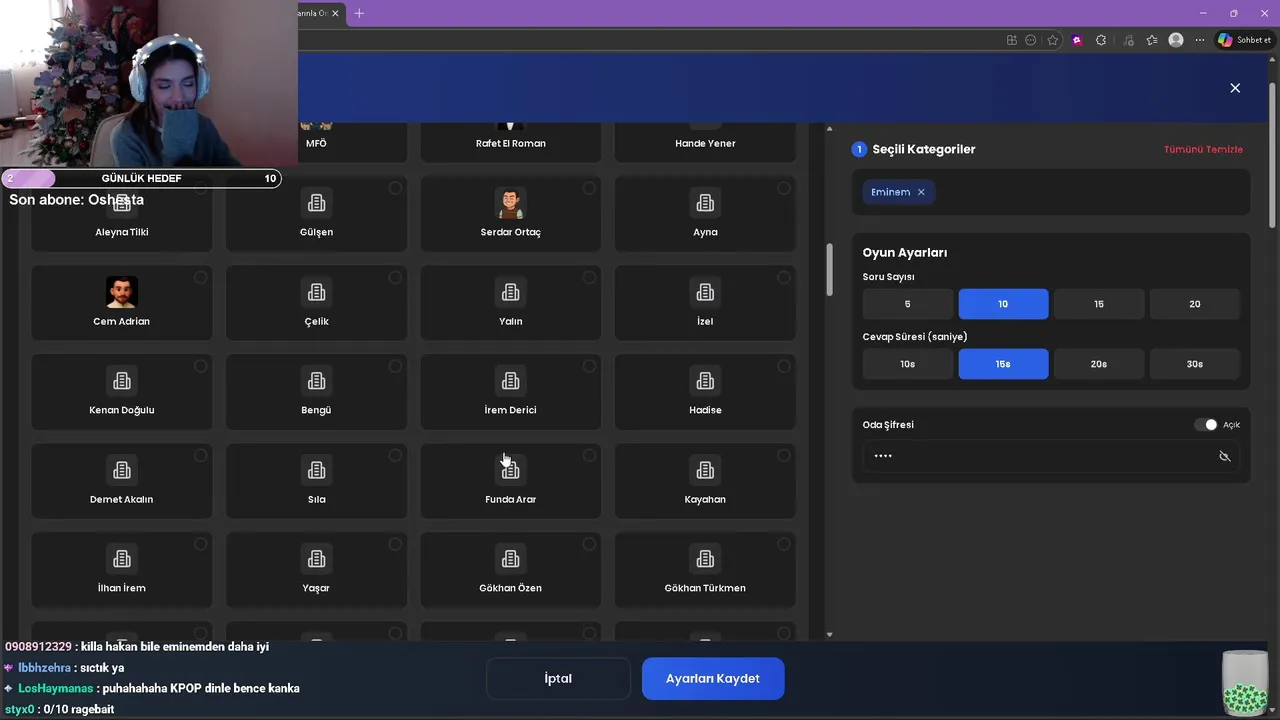Set question count to 10
This screenshot has height=720, width=1280.
coord(1003,304)
